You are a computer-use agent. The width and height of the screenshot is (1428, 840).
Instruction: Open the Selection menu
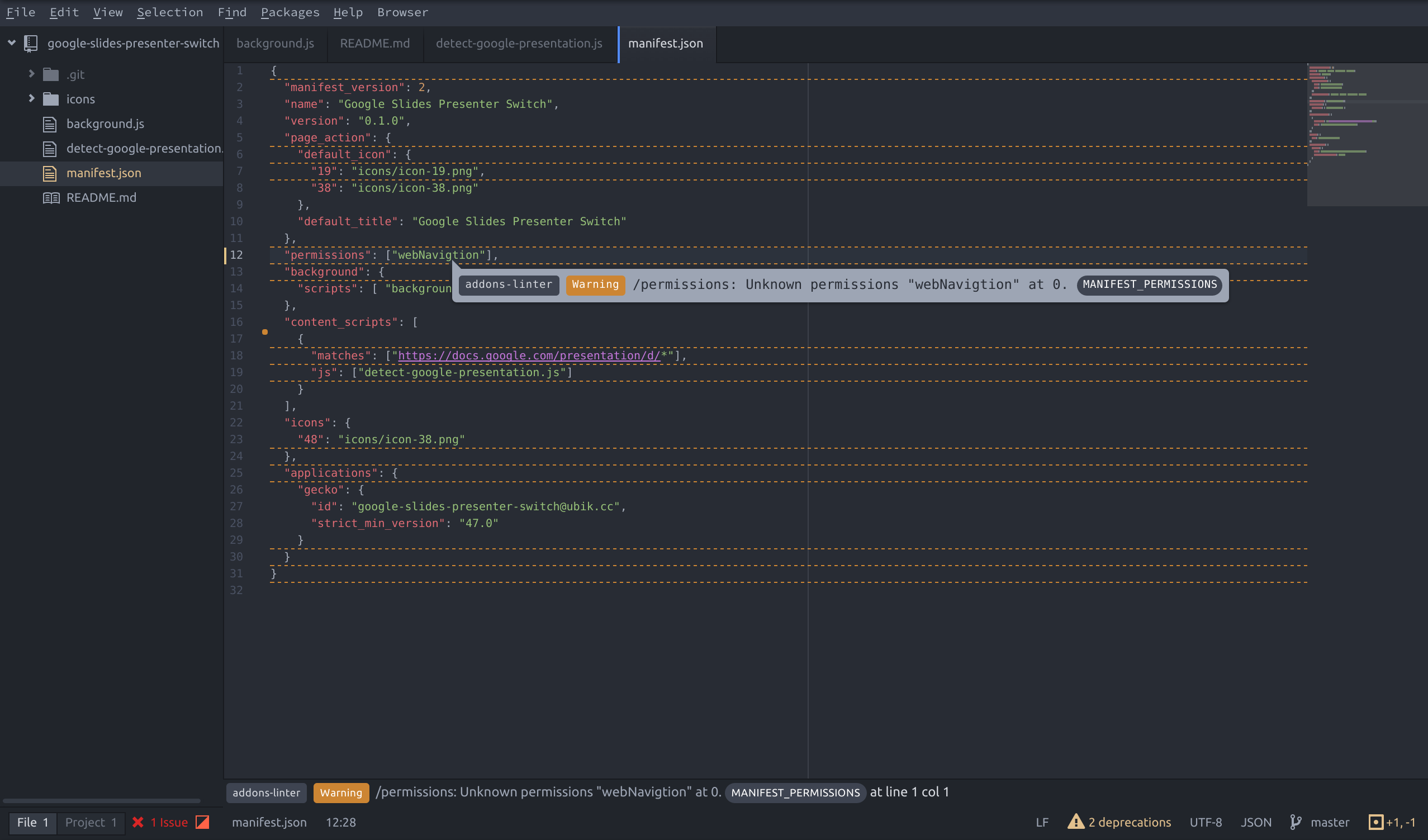(169, 12)
